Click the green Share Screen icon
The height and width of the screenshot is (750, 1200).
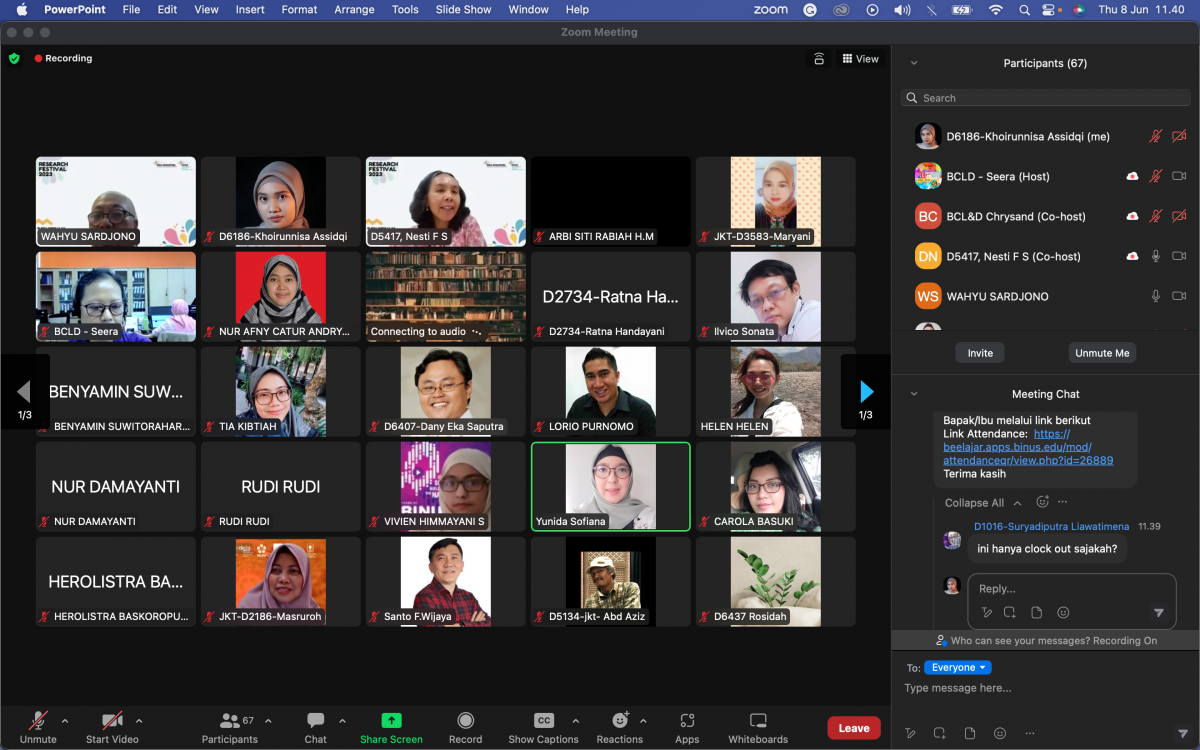point(392,720)
